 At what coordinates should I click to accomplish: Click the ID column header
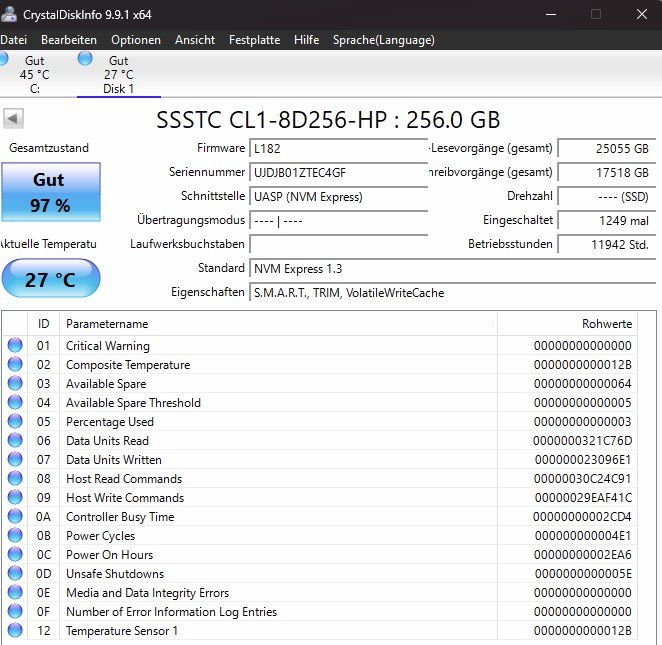pos(43,324)
